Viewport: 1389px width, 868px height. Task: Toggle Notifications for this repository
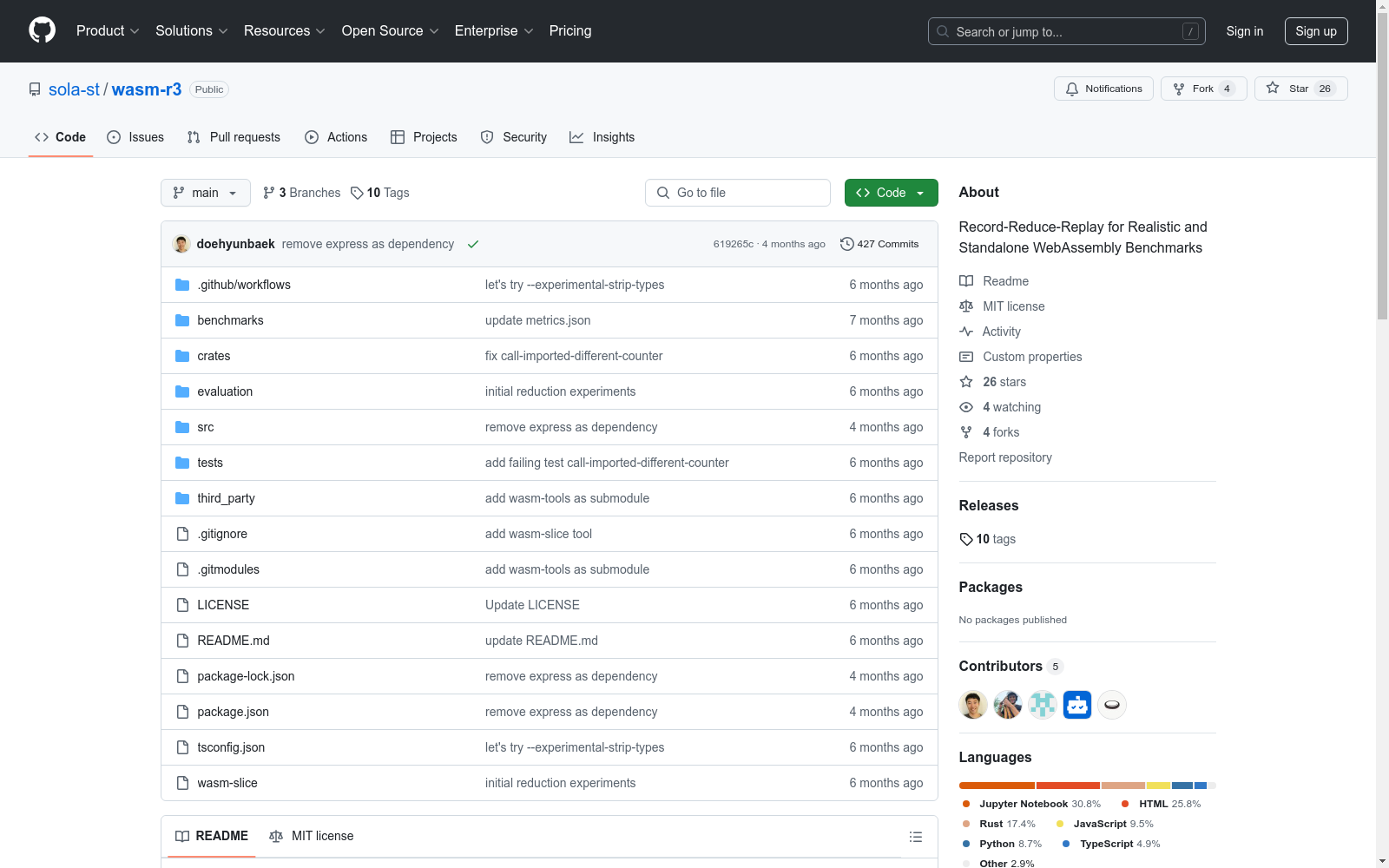click(x=1103, y=89)
